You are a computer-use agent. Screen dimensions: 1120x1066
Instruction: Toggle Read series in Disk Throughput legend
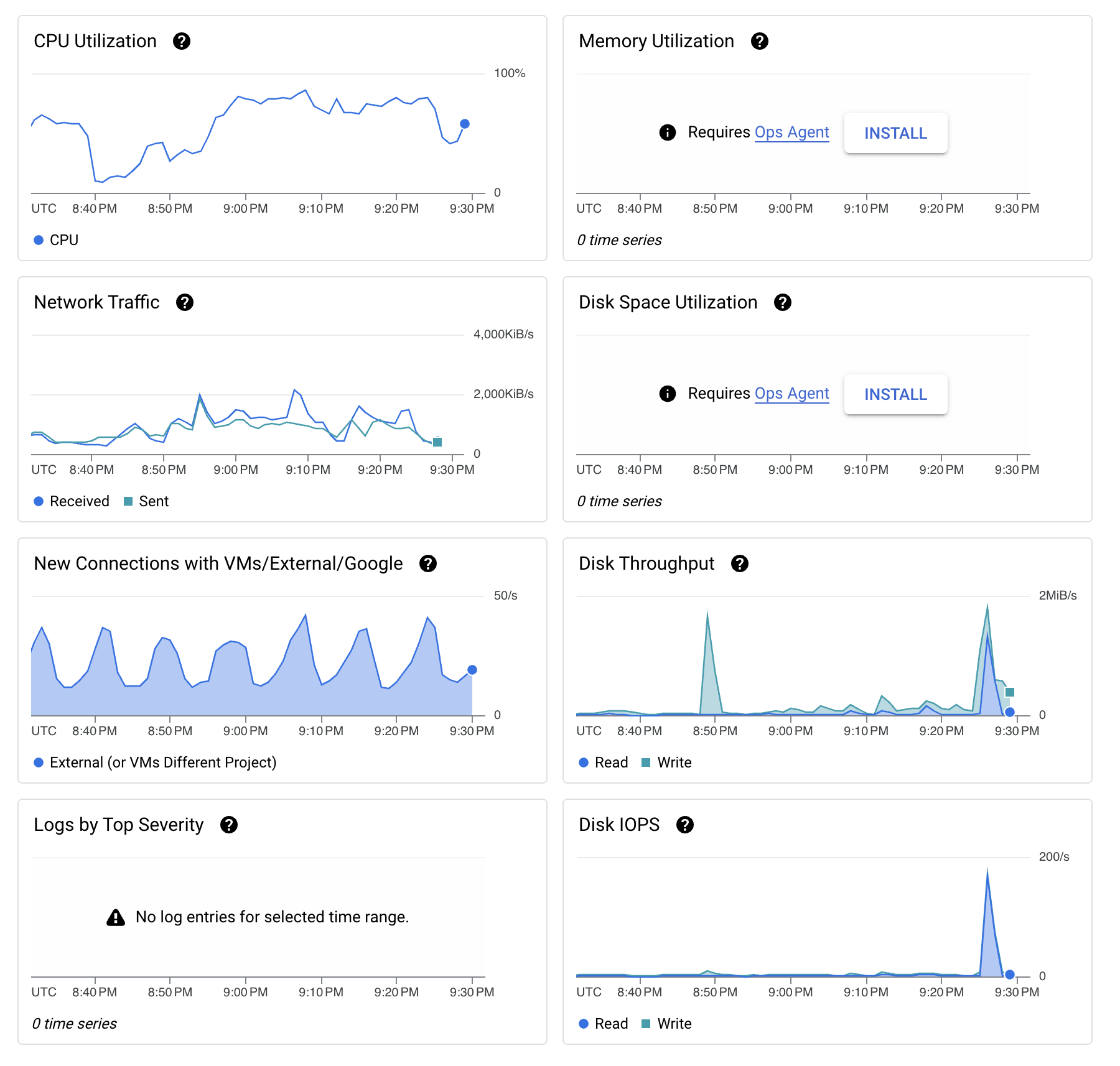point(604,762)
